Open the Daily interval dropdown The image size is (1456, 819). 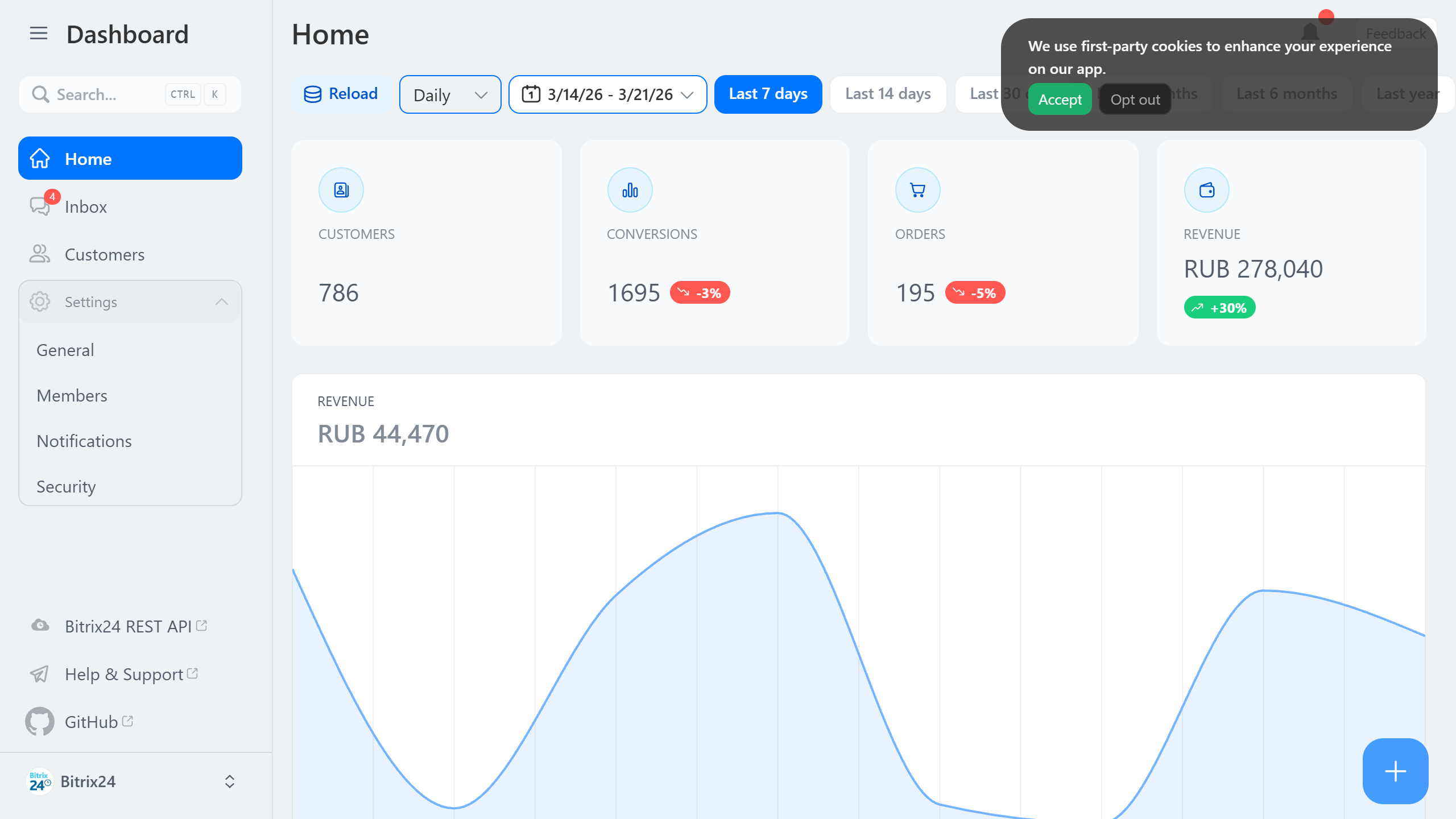point(449,94)
